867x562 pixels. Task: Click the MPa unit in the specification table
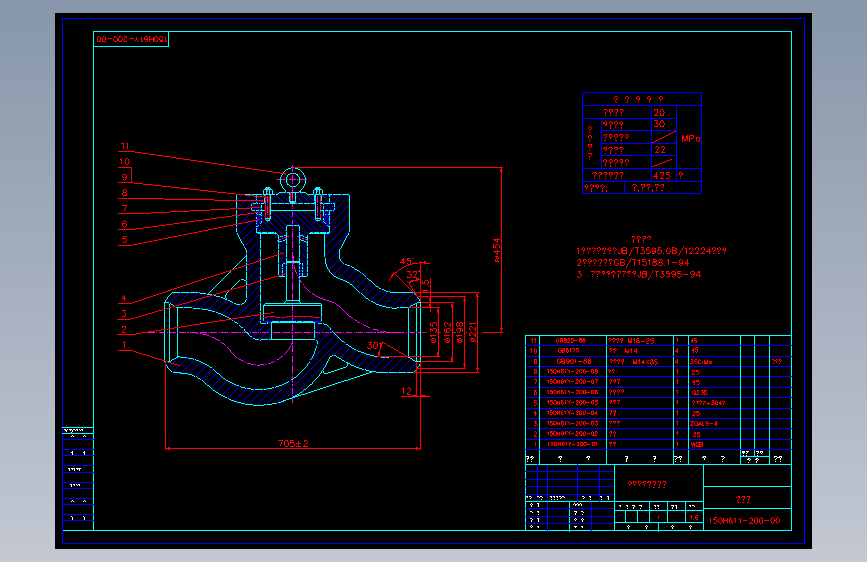coord(691,138)
